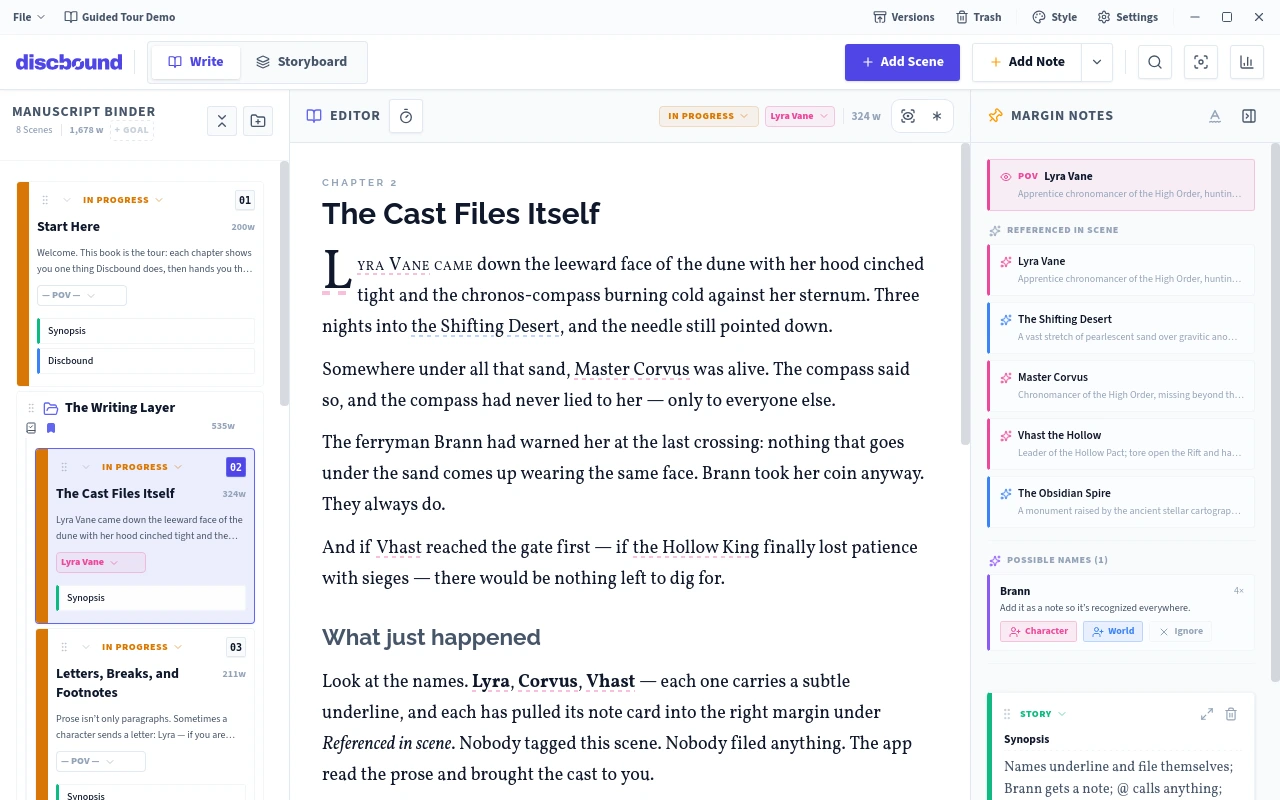Grab the drag handle of Start Here scene

point(45,200)
